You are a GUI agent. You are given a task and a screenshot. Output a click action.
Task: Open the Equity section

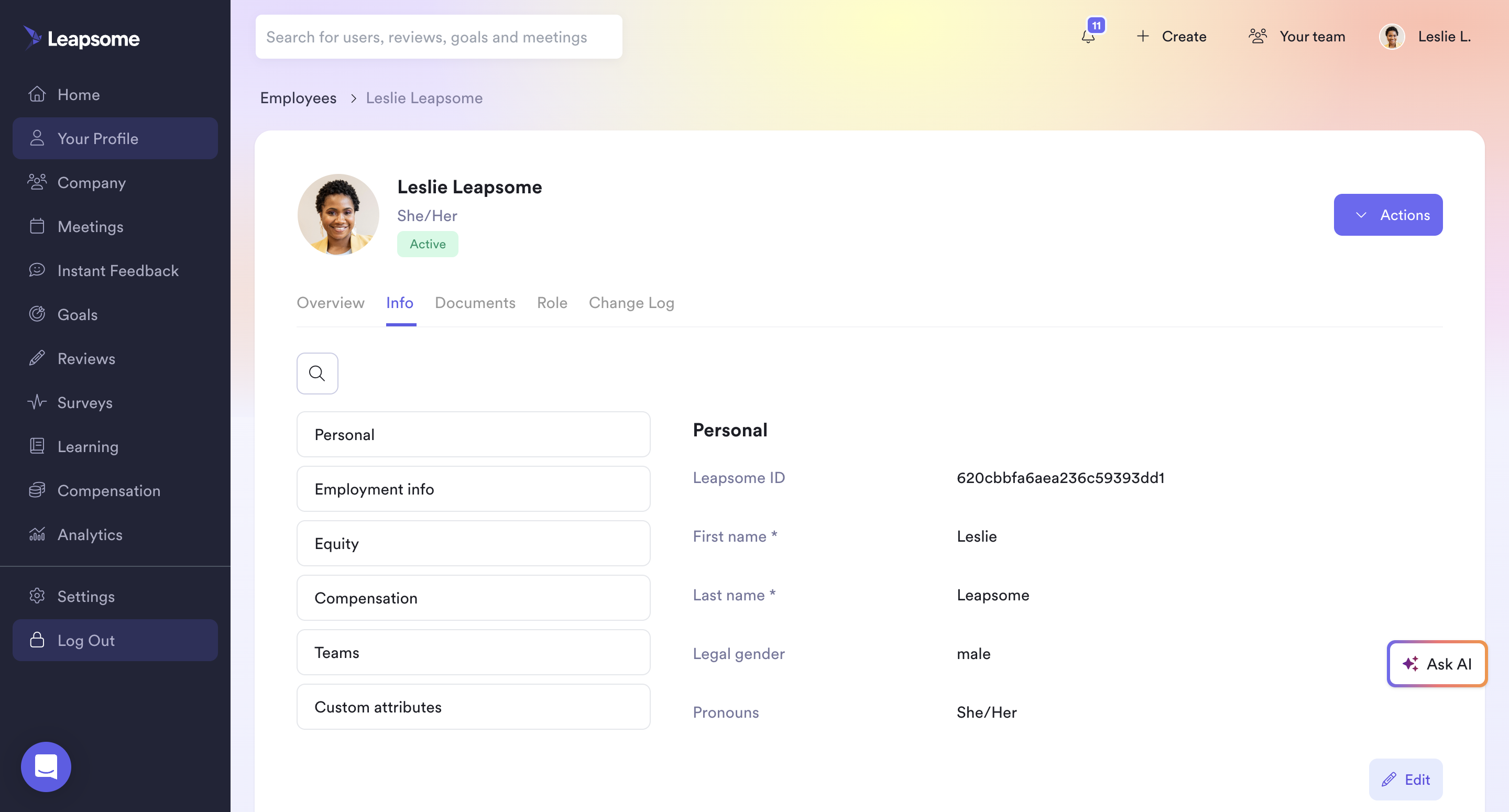pos(473,543)
